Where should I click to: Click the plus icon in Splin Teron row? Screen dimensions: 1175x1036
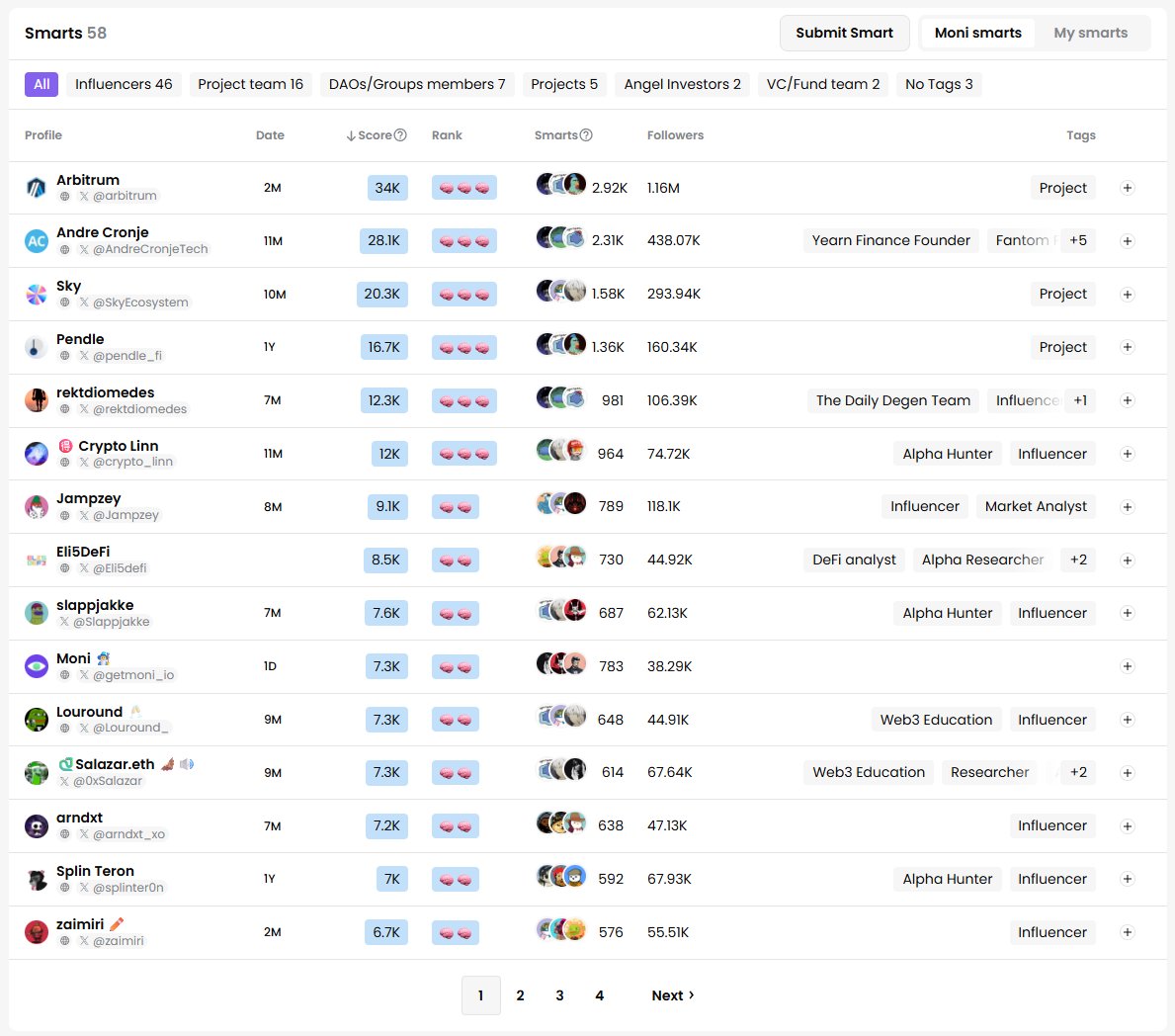click(x=1127, y=879)
